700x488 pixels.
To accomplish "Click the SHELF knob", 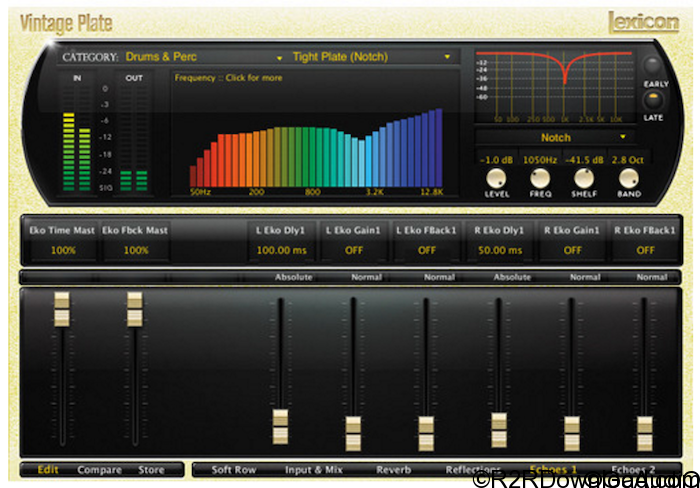I will point(583,179).
